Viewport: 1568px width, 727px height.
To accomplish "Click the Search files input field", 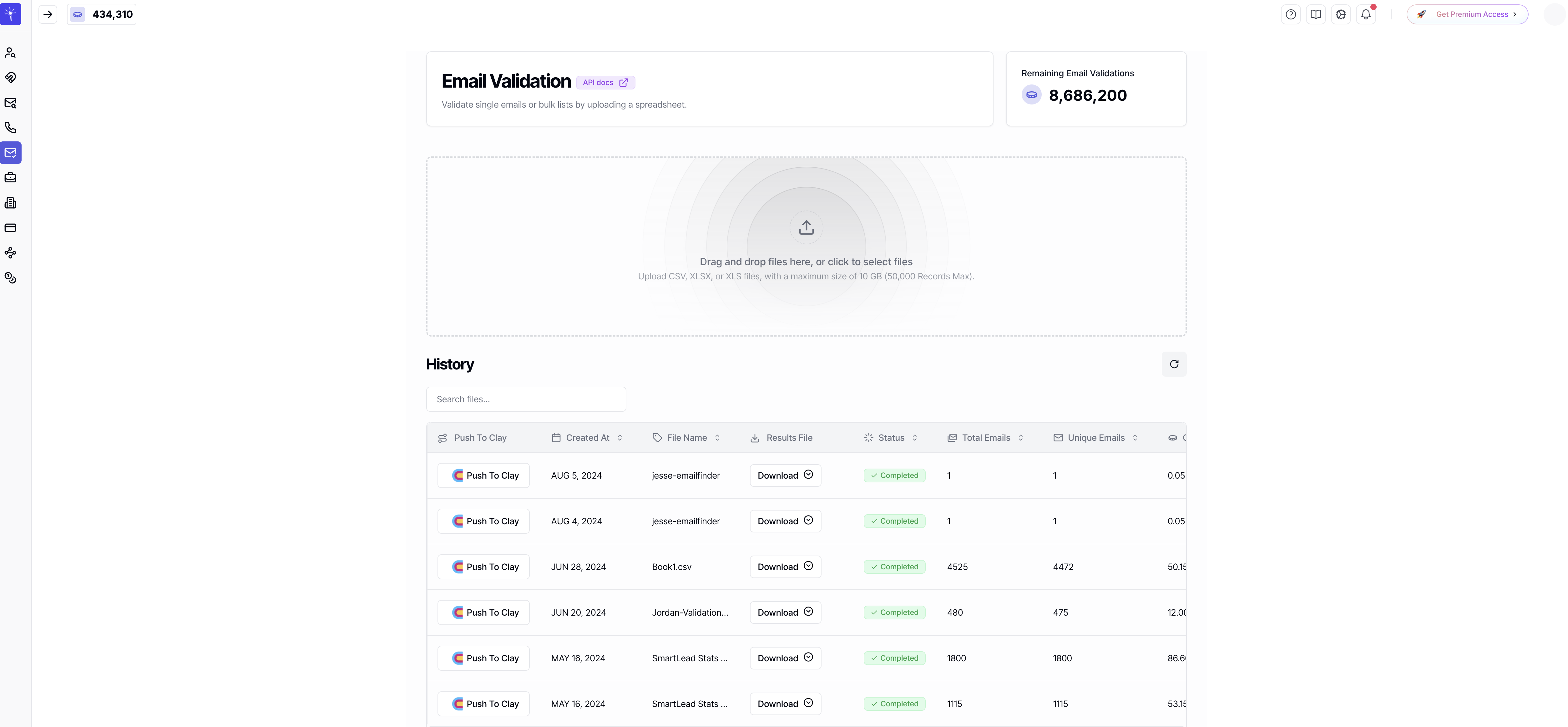I will pos(526,399).
